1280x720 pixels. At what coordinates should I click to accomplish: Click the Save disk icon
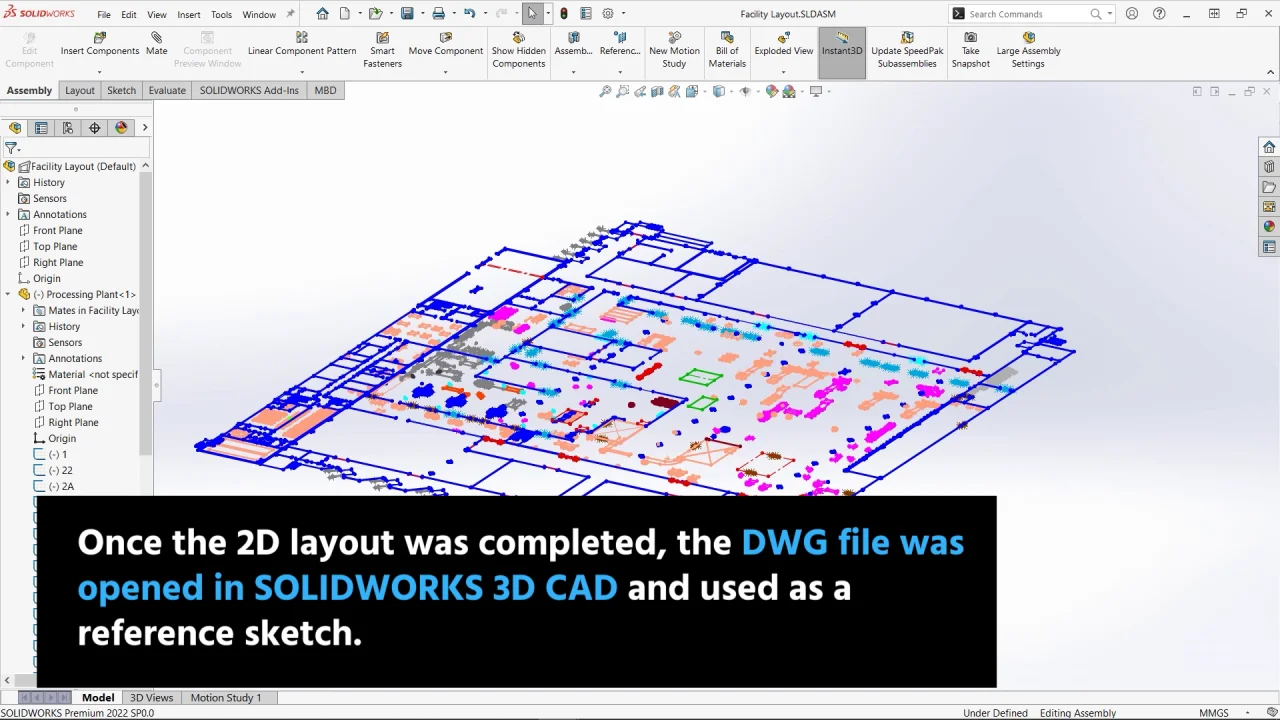[407, 14]
